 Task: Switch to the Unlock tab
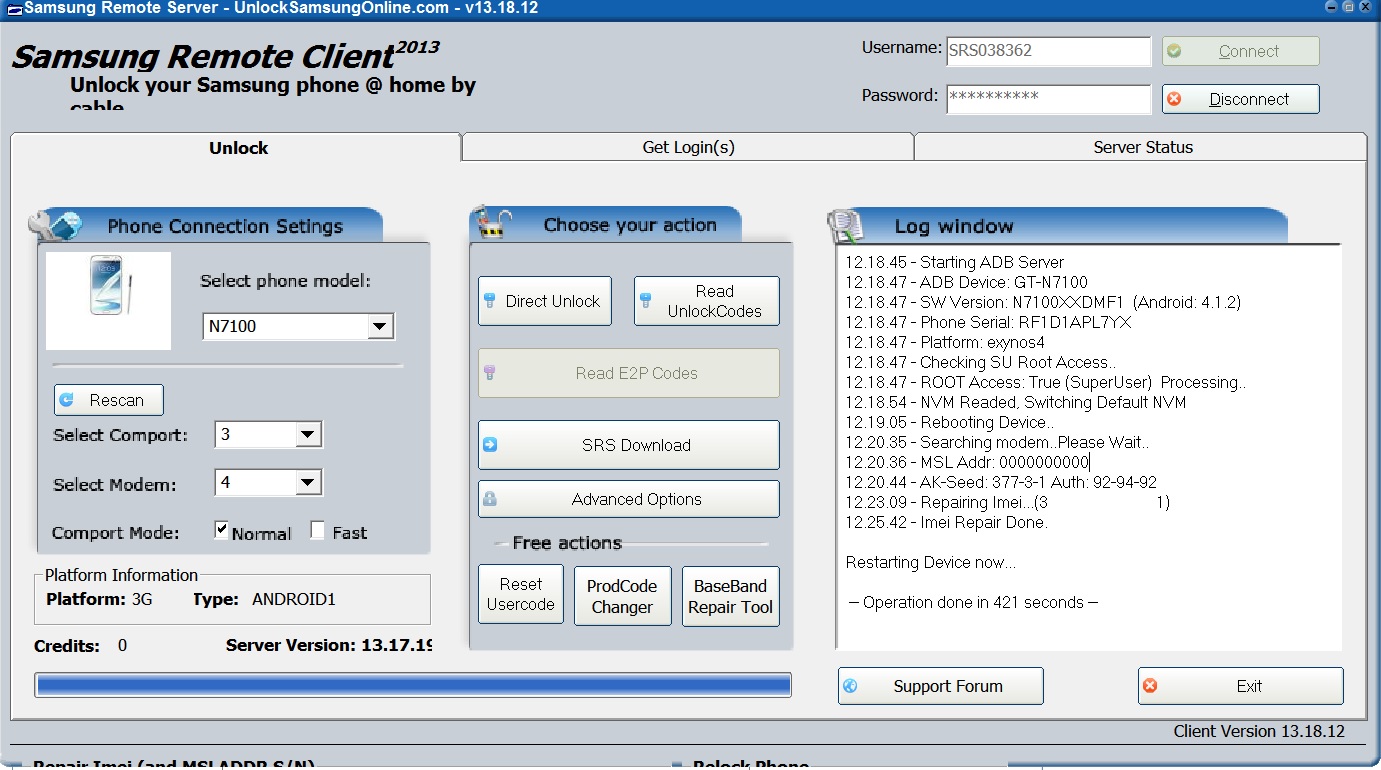[x=236, y=147]
